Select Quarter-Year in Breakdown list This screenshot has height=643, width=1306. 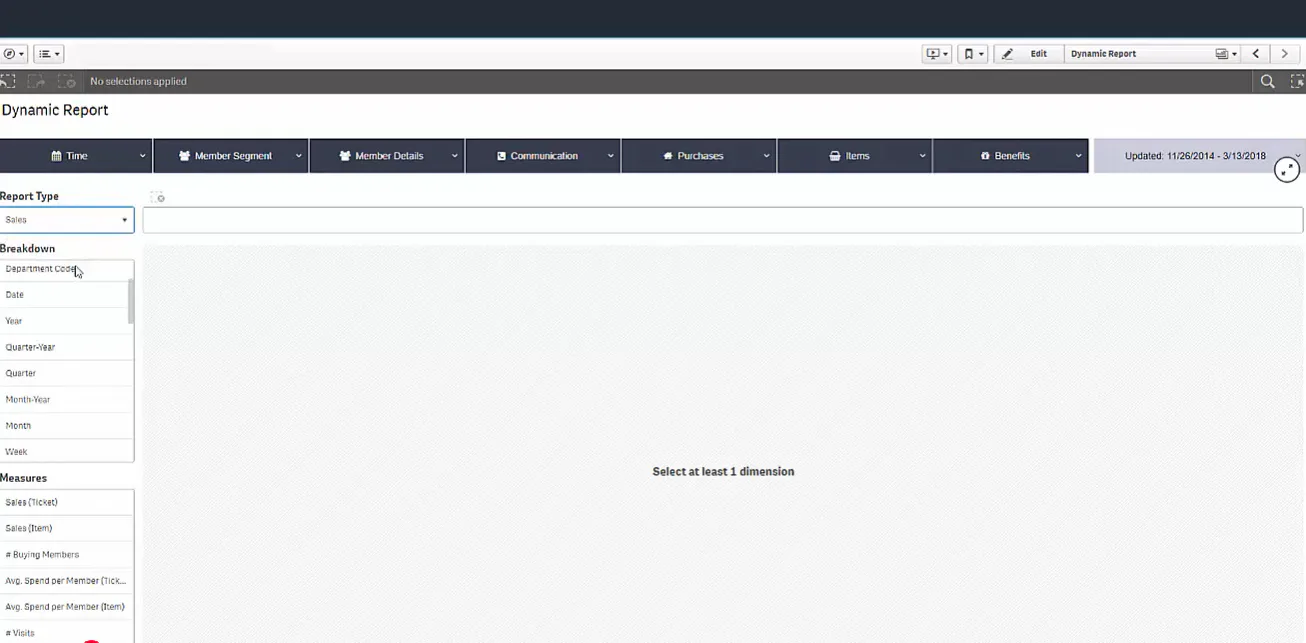64,347
